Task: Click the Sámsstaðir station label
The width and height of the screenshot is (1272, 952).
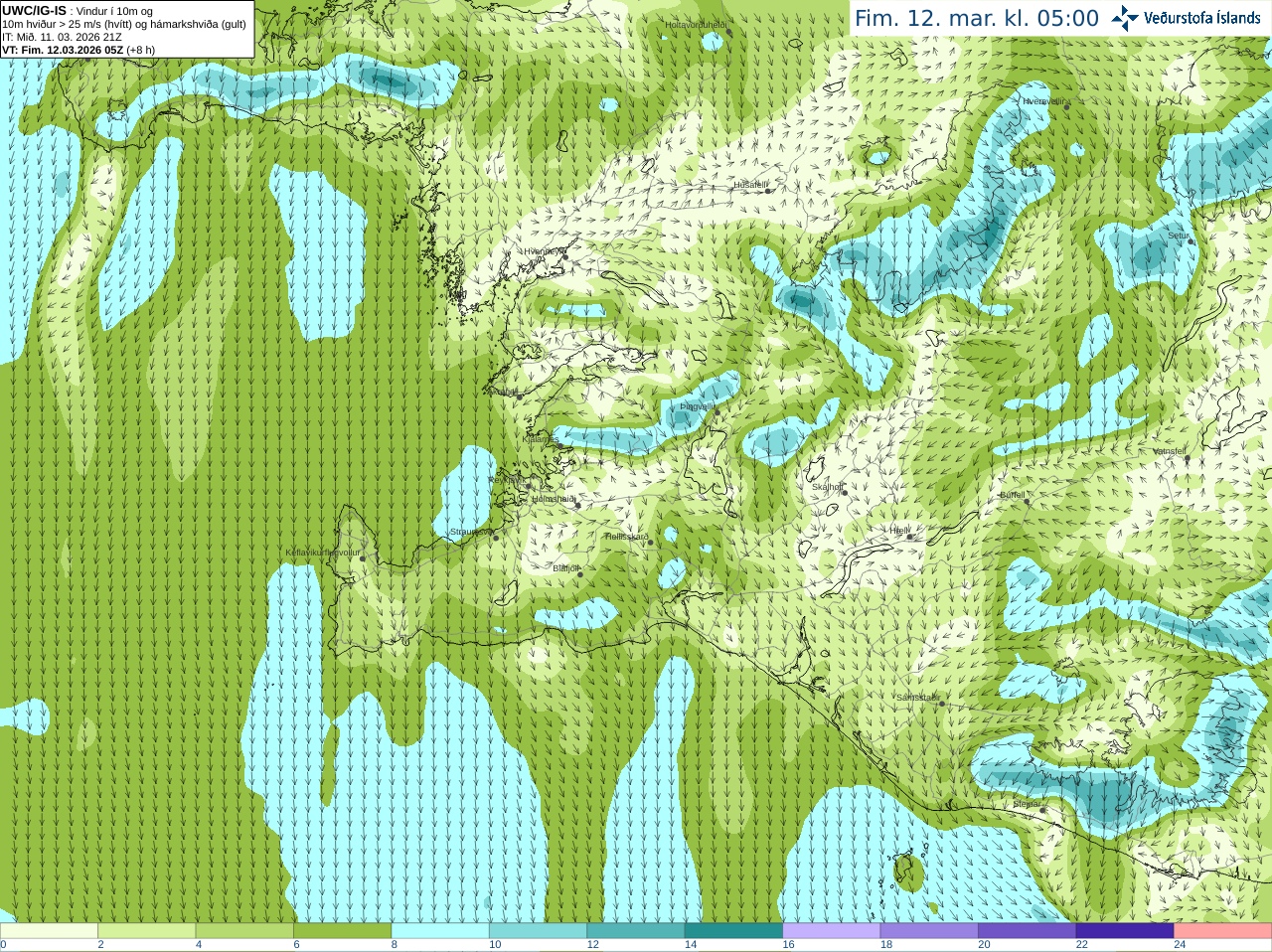Action: [x=917, y=699]
